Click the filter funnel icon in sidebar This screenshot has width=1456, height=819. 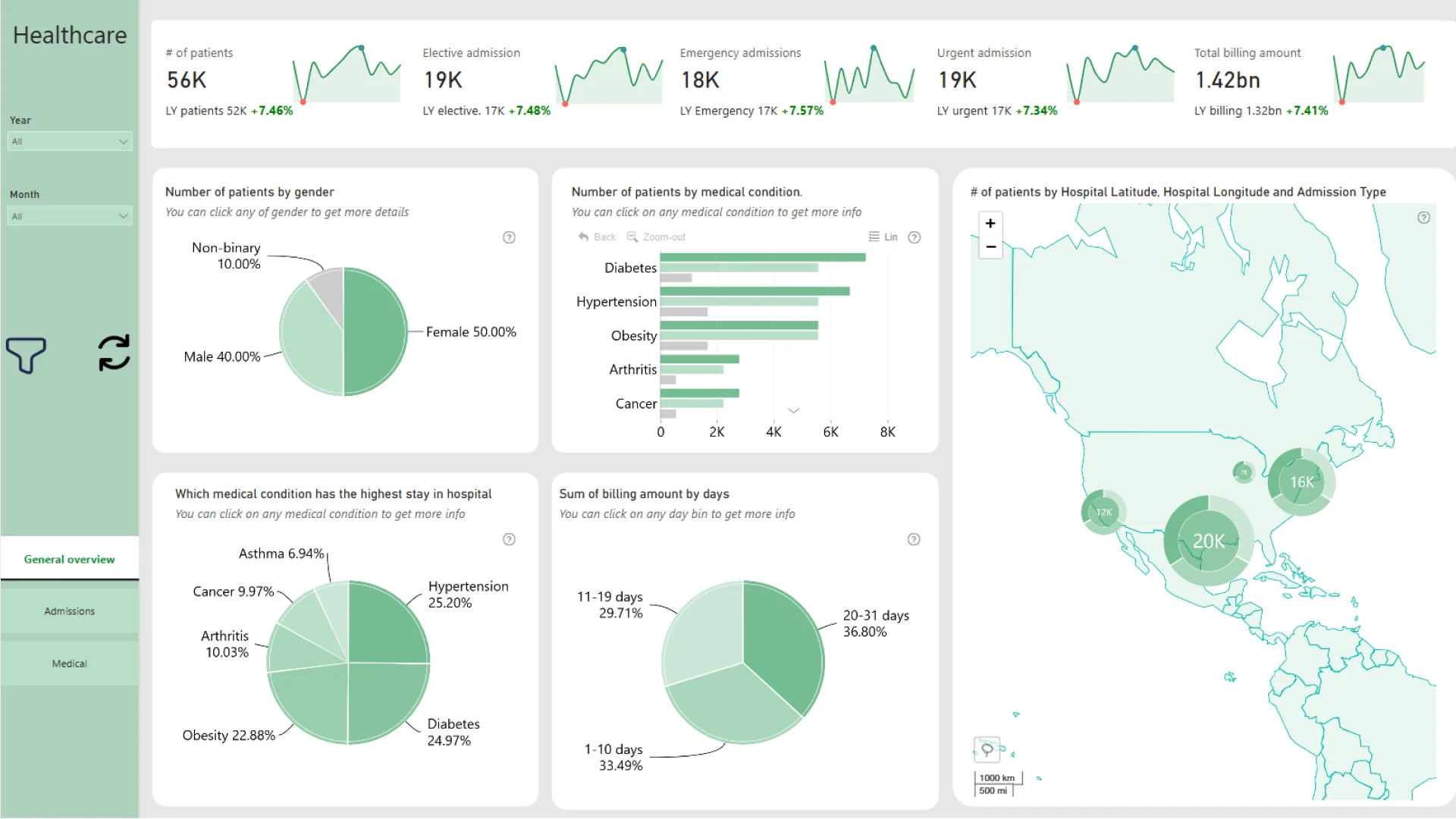pyautogui.click(x=27, y=354)
